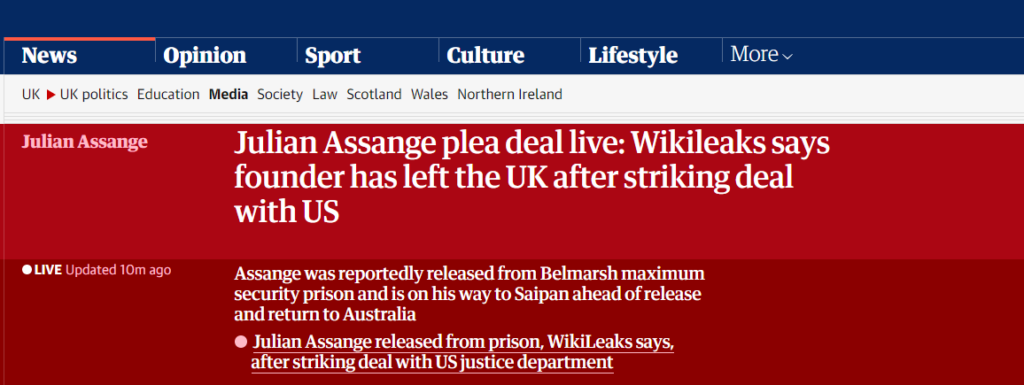
Task: Open the Society subsection
Action: [x=280, y=95]
